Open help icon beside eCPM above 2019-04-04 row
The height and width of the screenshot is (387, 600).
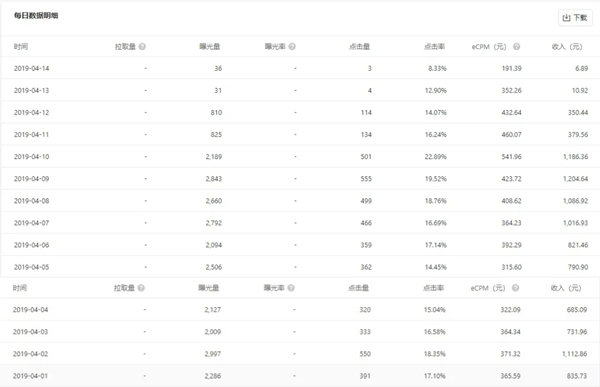(515, 288)
